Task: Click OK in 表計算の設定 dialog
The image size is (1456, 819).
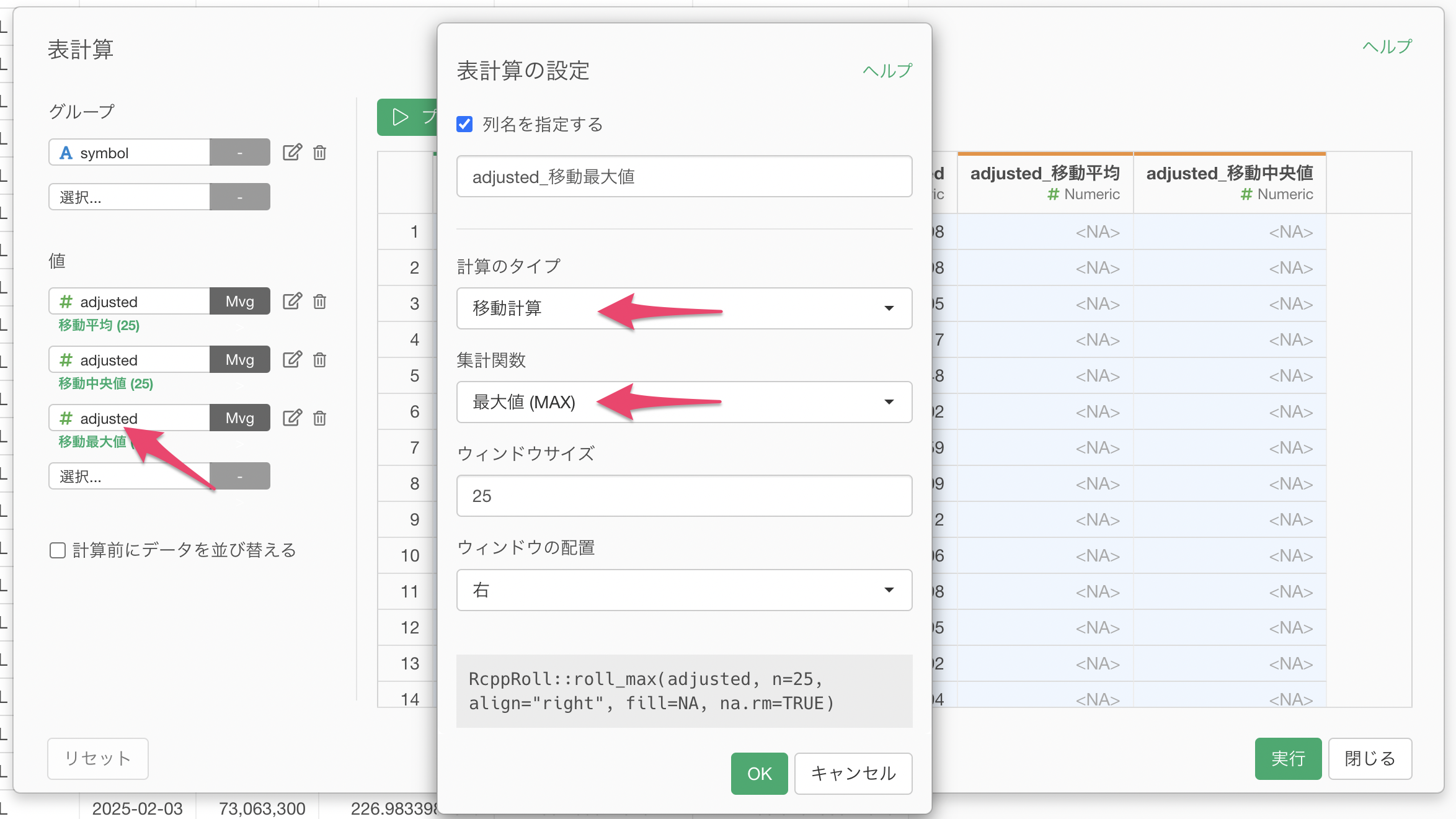Action: coord(759,774)
